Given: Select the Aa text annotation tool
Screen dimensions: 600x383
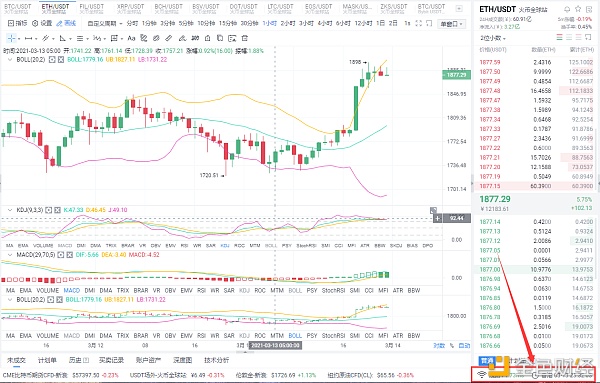Looking at the screenshot, I should click(131, 38).
